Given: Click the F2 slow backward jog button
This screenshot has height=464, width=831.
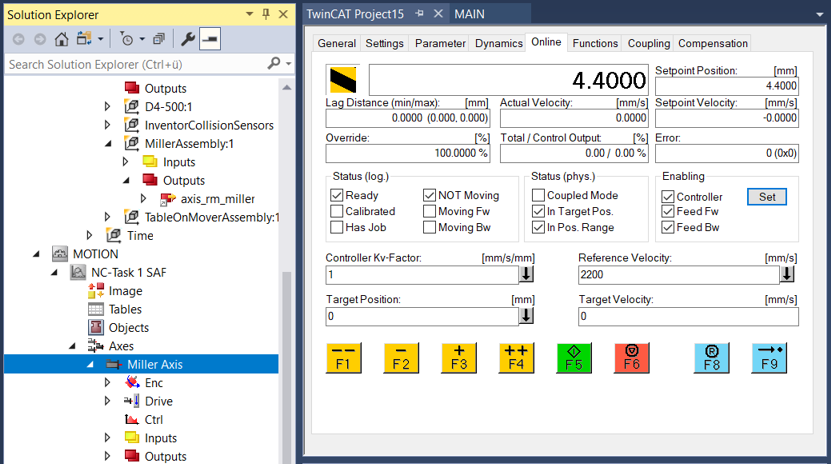Looking at the screenshot, I should (x=401, y=358).
